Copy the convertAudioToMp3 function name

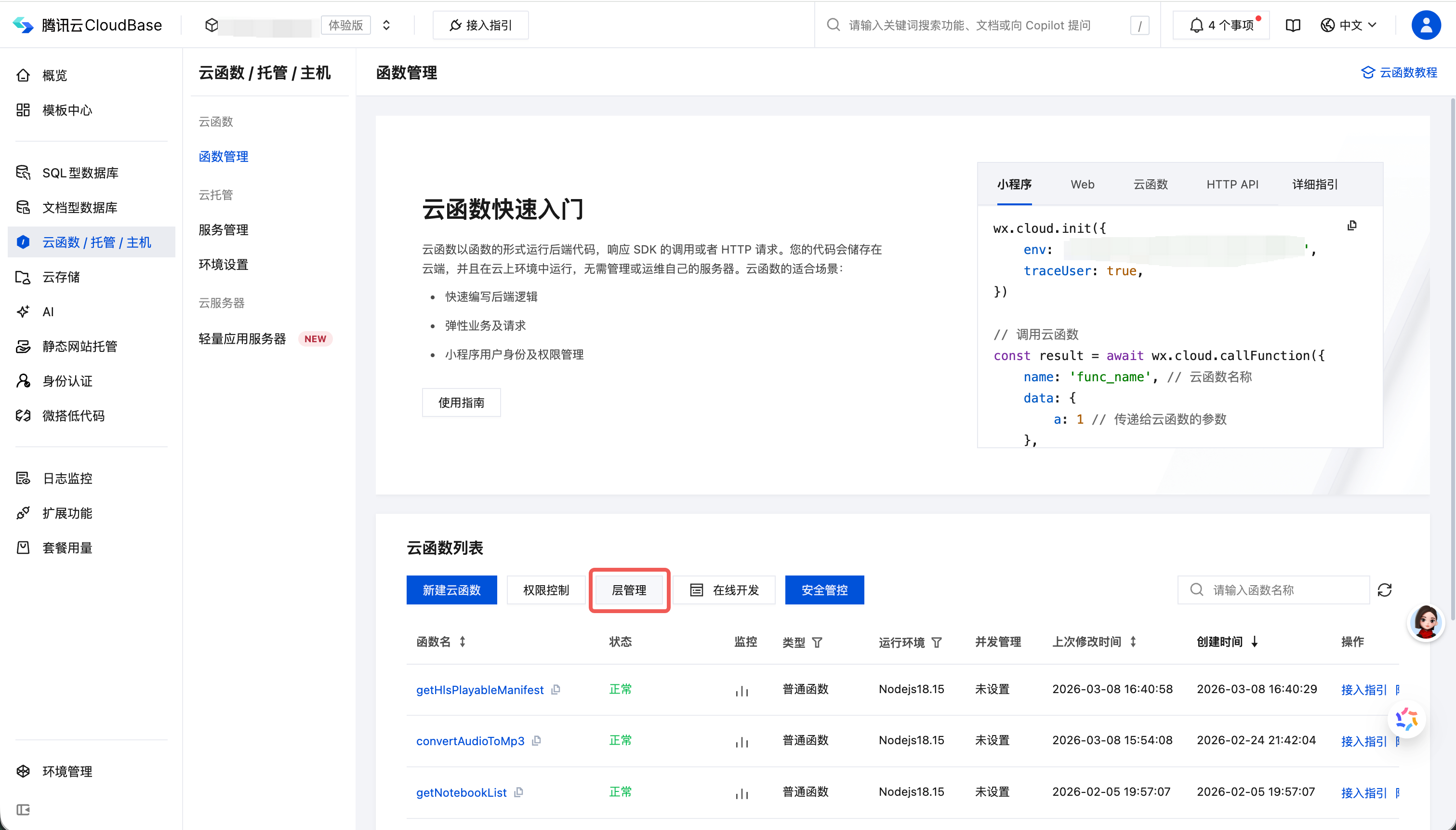click(x=537, y=740)
